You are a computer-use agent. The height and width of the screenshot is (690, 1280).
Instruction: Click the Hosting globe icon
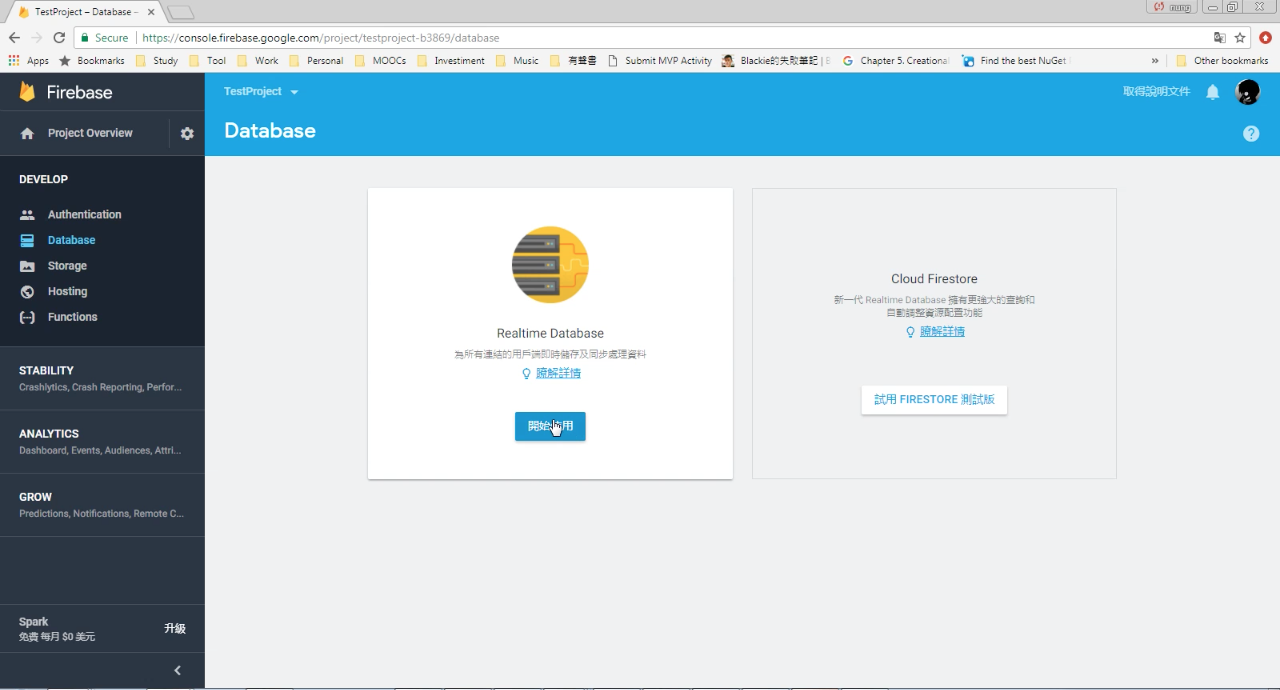click(x=27, y=292)
